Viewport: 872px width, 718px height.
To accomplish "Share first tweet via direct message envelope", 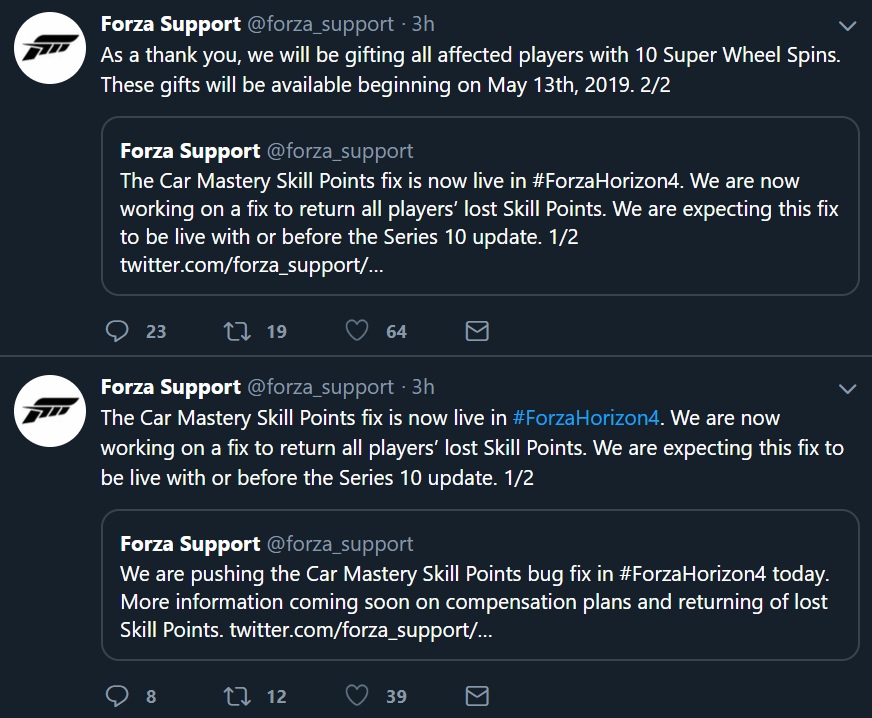I will (x=477, y=331).
